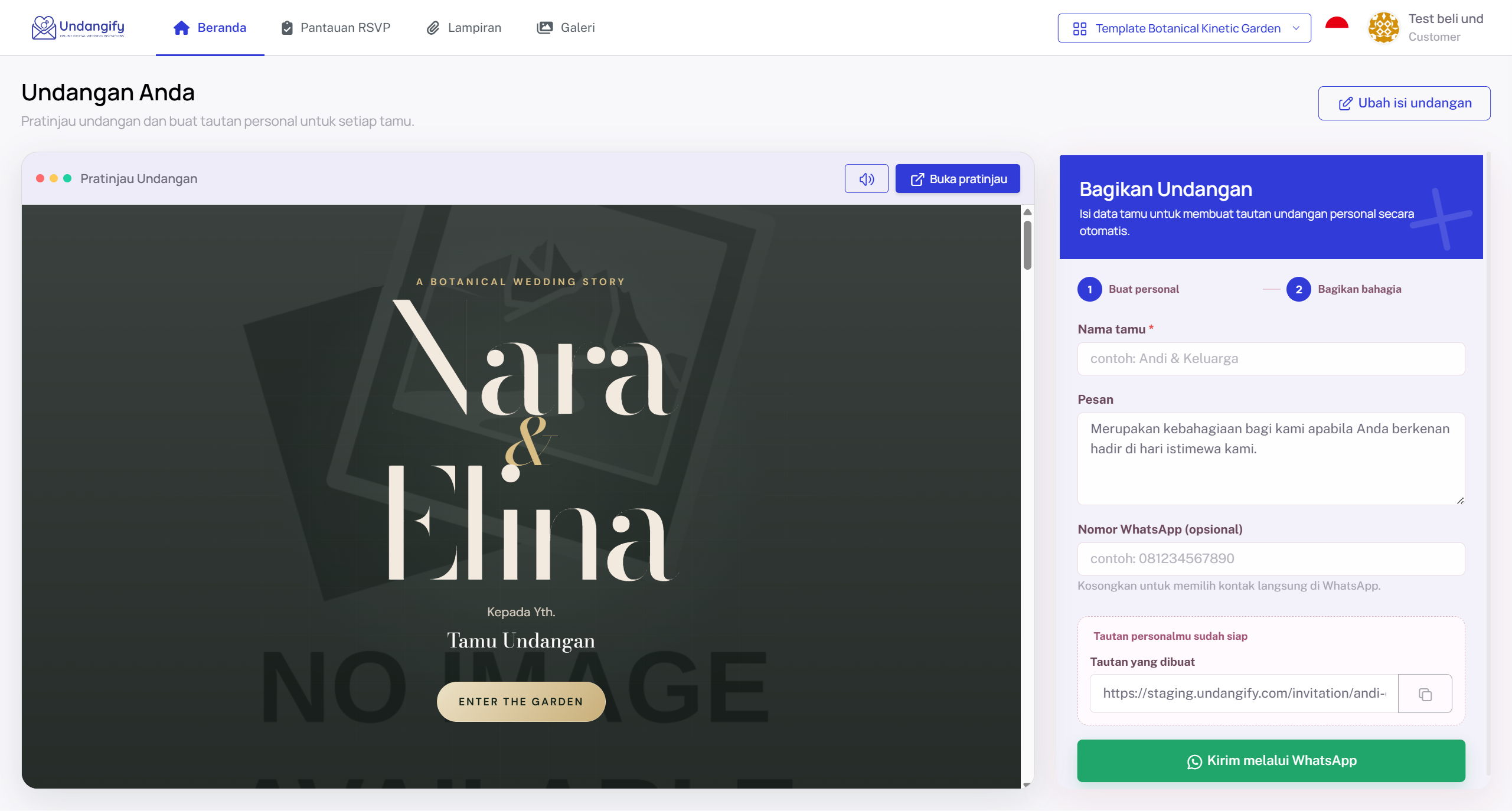Viewport: 1512px width, 811px height.
Task: Copy the generated invitation link
Action: [1425, 694]
